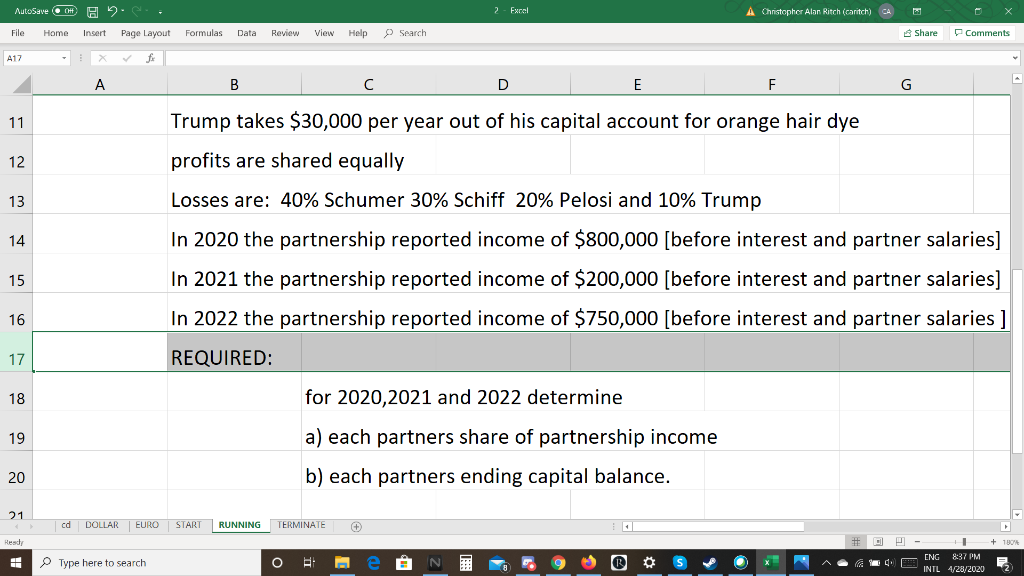Click the Search box in ribbon
1024x576 pixels.
406,33
